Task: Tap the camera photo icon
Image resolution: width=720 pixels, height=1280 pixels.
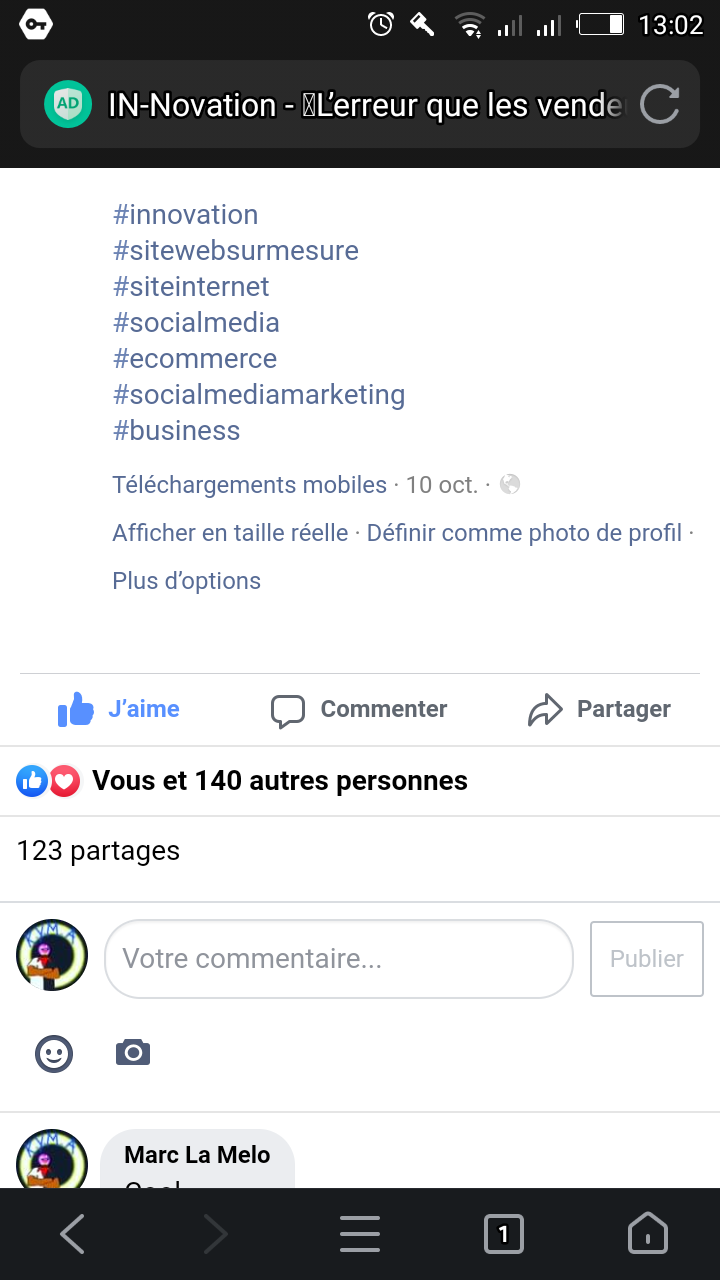Action: (x=133, y=1053)
